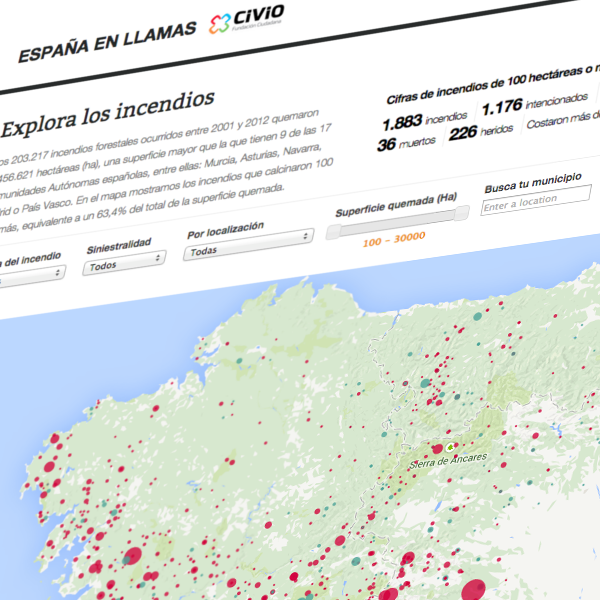Click the Civio logo
This screenshot has height=600, width=600.
[247, 18]
